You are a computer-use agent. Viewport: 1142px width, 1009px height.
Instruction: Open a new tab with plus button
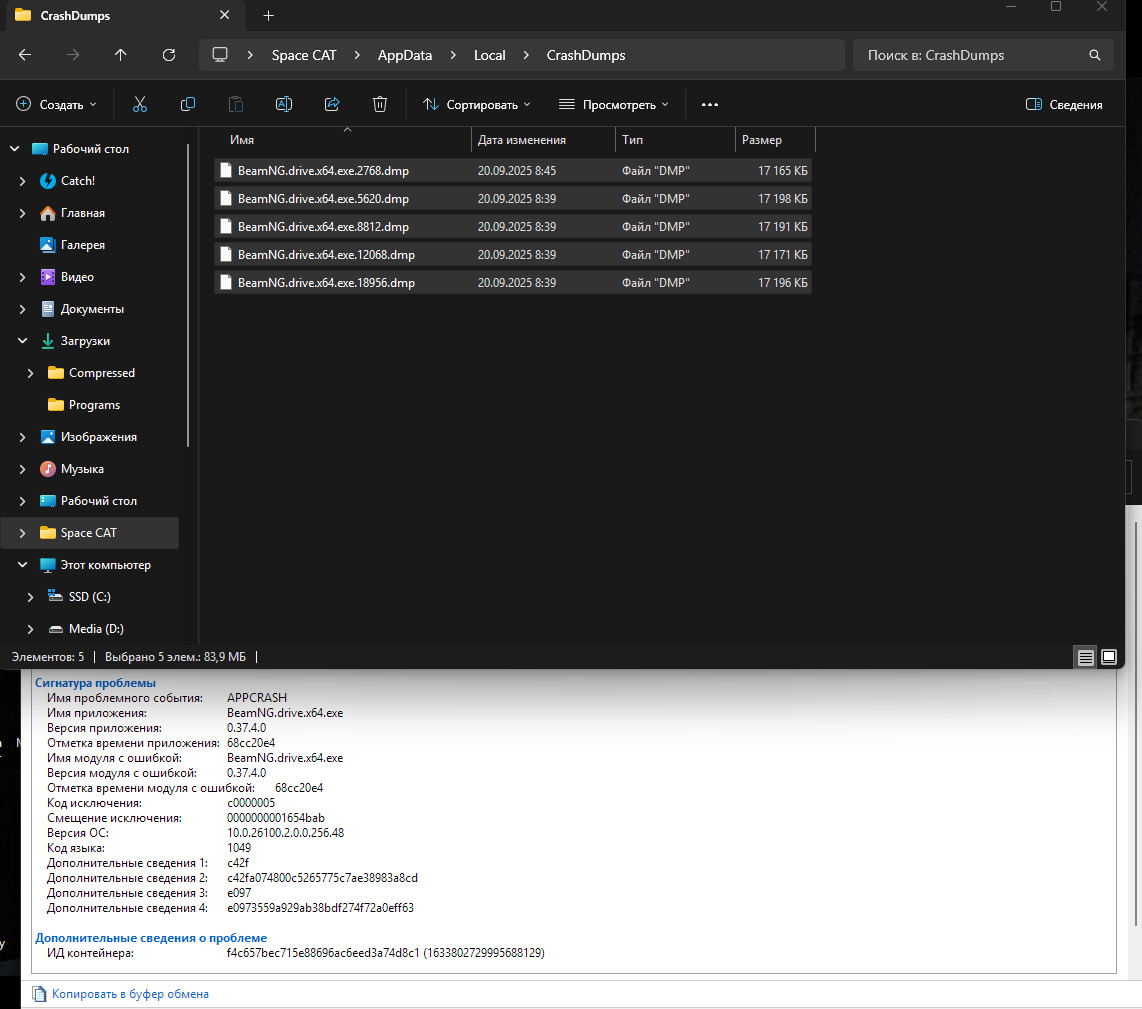[268, 15]
